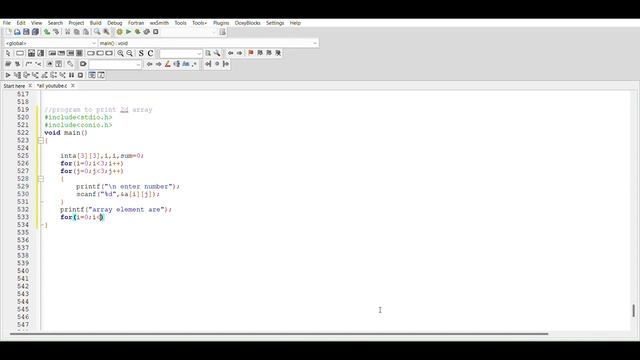
Task: Undo the last edit via toolbar icon
Action: click(x=47, y=32)
